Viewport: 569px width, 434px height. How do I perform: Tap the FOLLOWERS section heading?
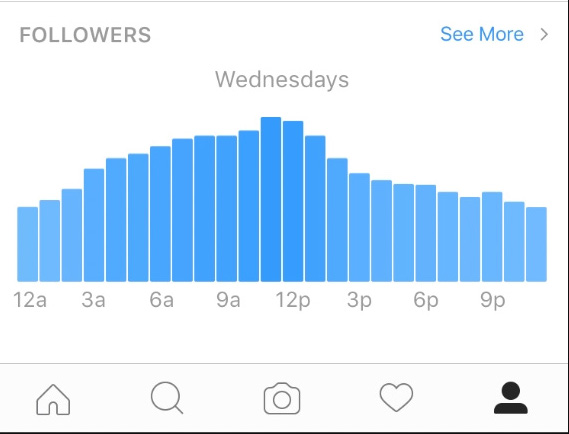click(x=85, y=35)
